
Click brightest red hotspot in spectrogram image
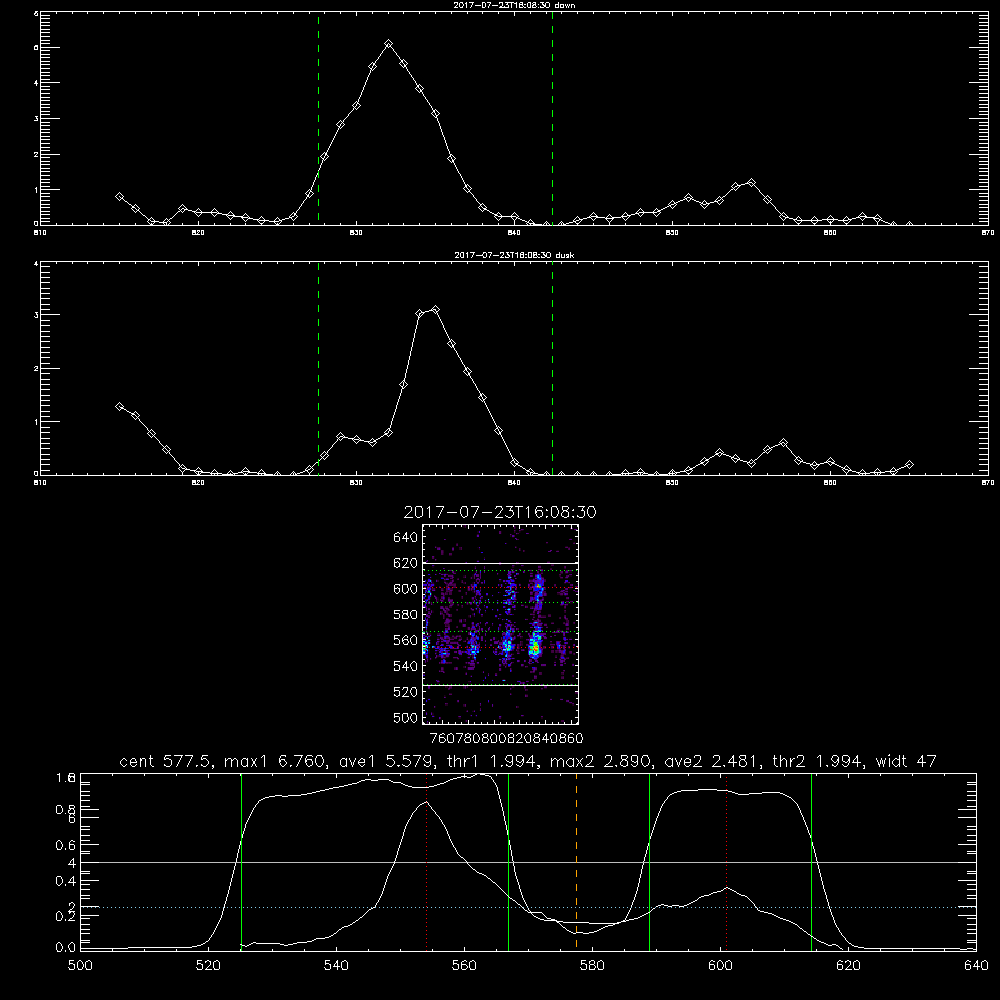[535, 649]
